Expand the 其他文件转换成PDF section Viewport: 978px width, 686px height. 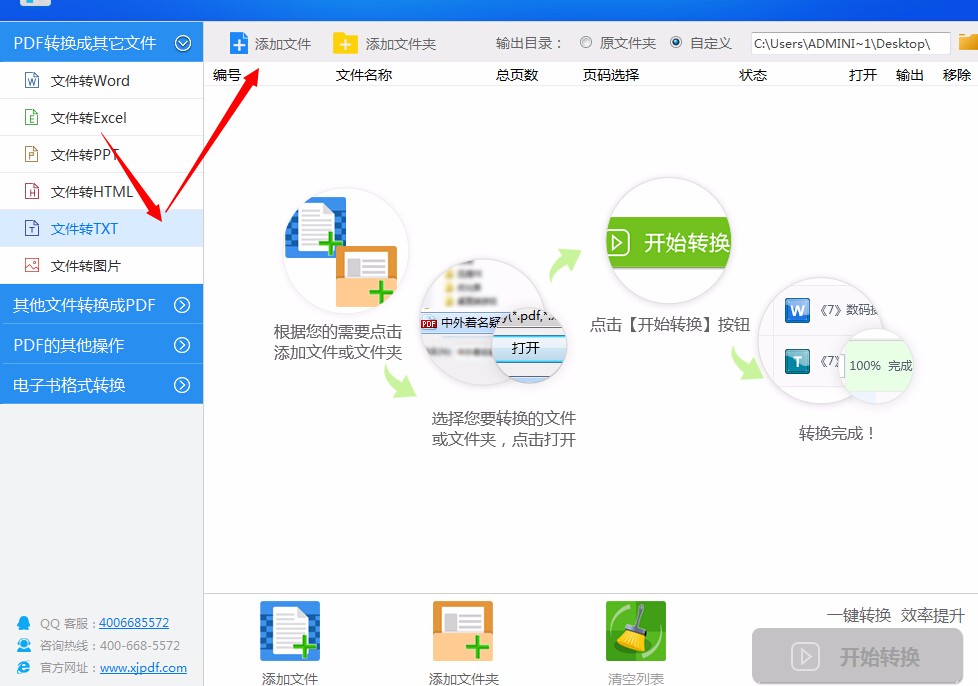click(x=182, y=305)
